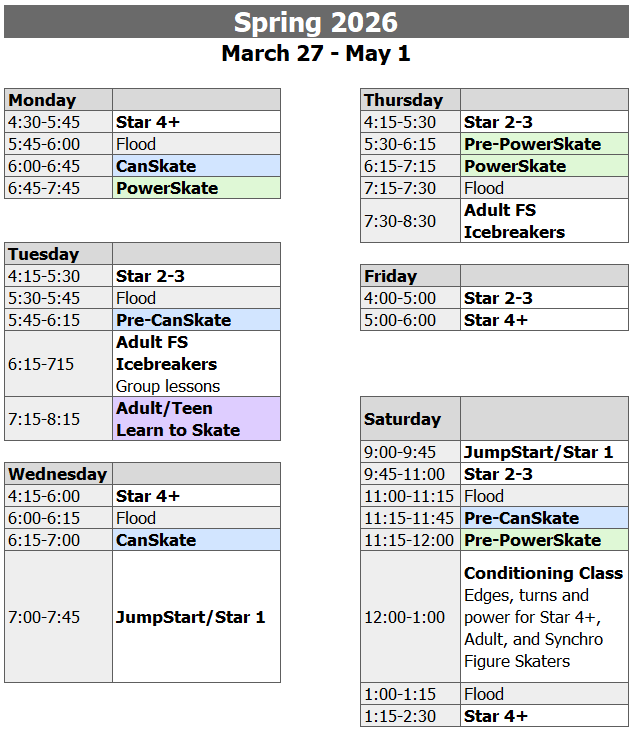Select the Wednesday 4:15-6:00 time cell
The image size is (632, 730).
point(58,496)
